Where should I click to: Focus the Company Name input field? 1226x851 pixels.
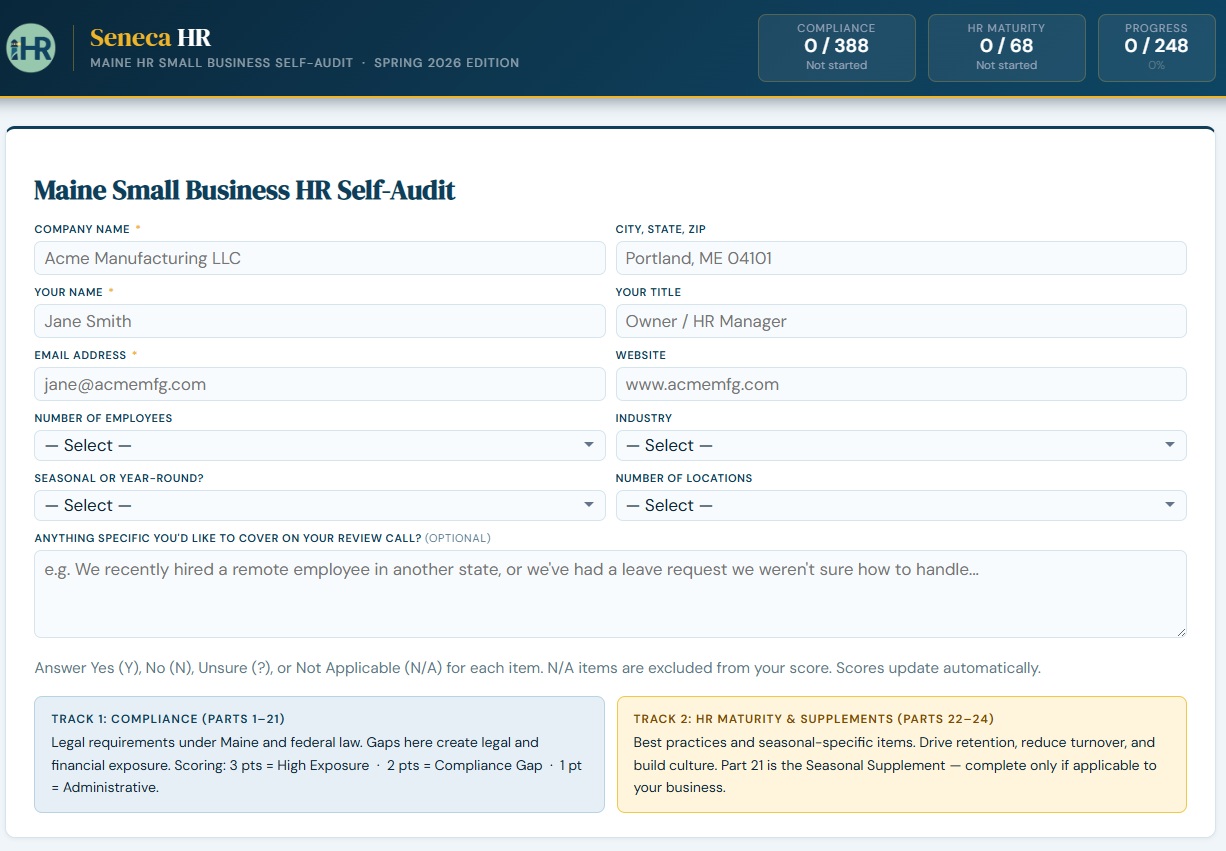click(x=319, y=258)
